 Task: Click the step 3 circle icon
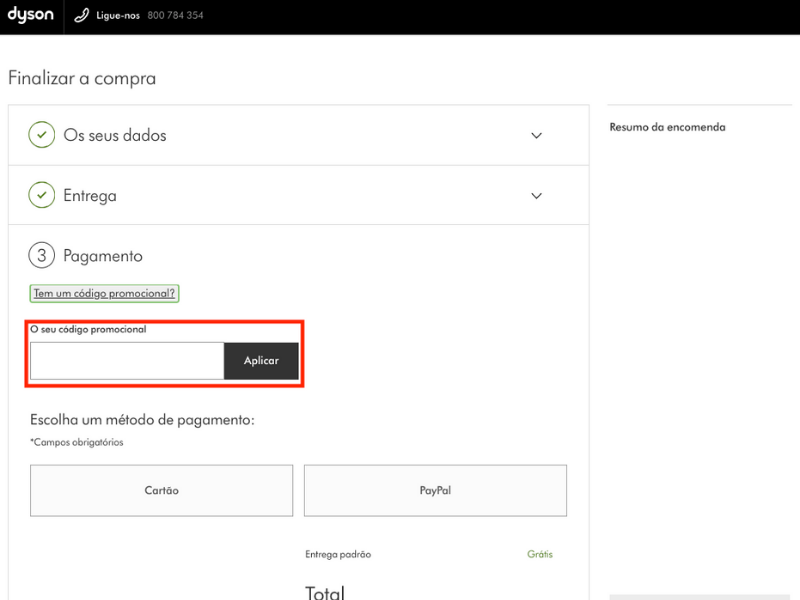(42, 255)
